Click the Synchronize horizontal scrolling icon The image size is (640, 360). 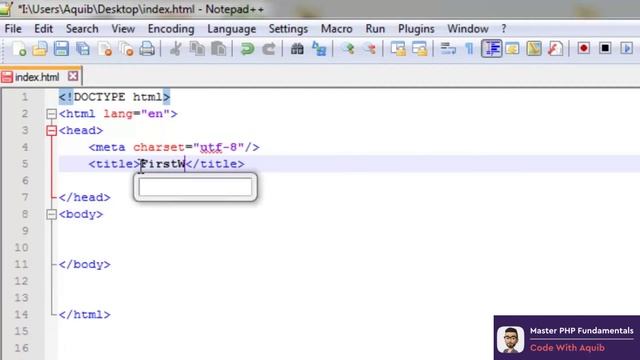point(419,49)
